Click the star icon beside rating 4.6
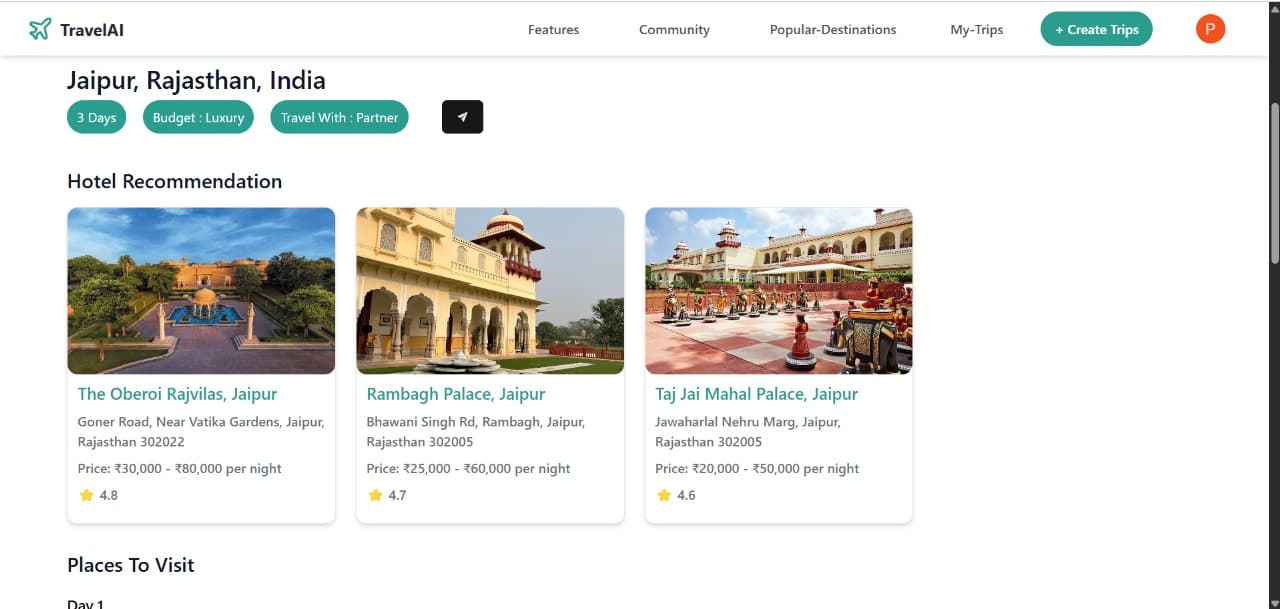The image size is (1280, 609). (x=664, y=495)
